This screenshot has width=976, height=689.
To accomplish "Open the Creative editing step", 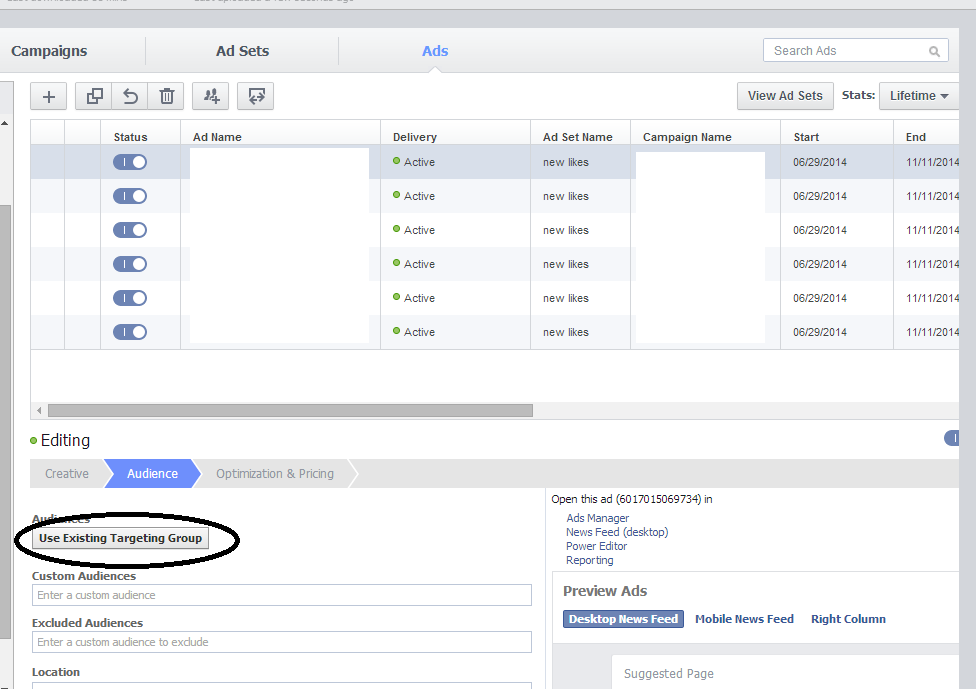I will coord(67,474).
